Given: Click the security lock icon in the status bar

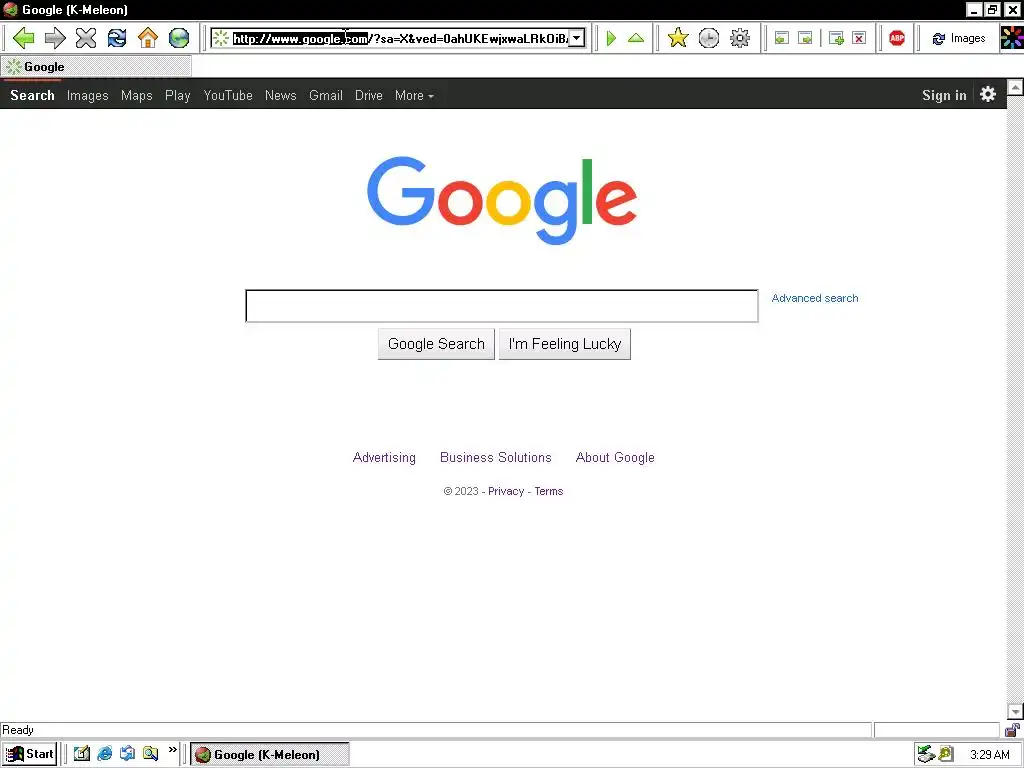Looking at the screenshot, I should click(x=1012, y=729).
